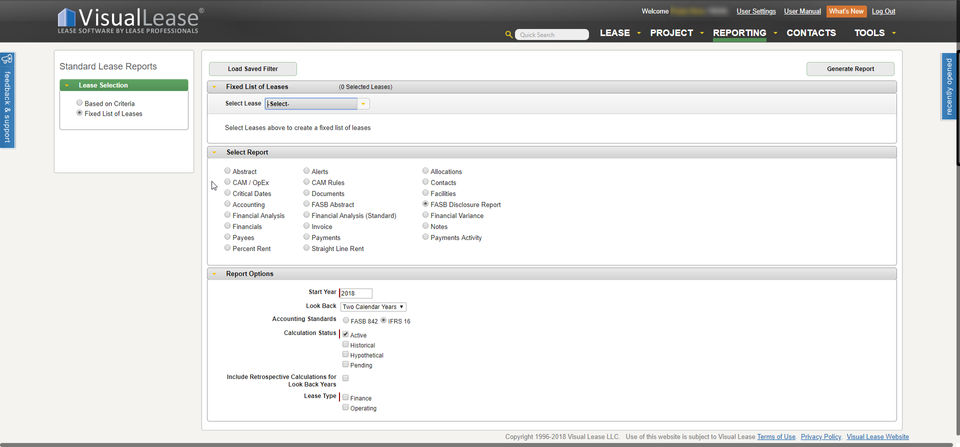Open the REPORTING menu
960x447 pixels.
(740, 33)
